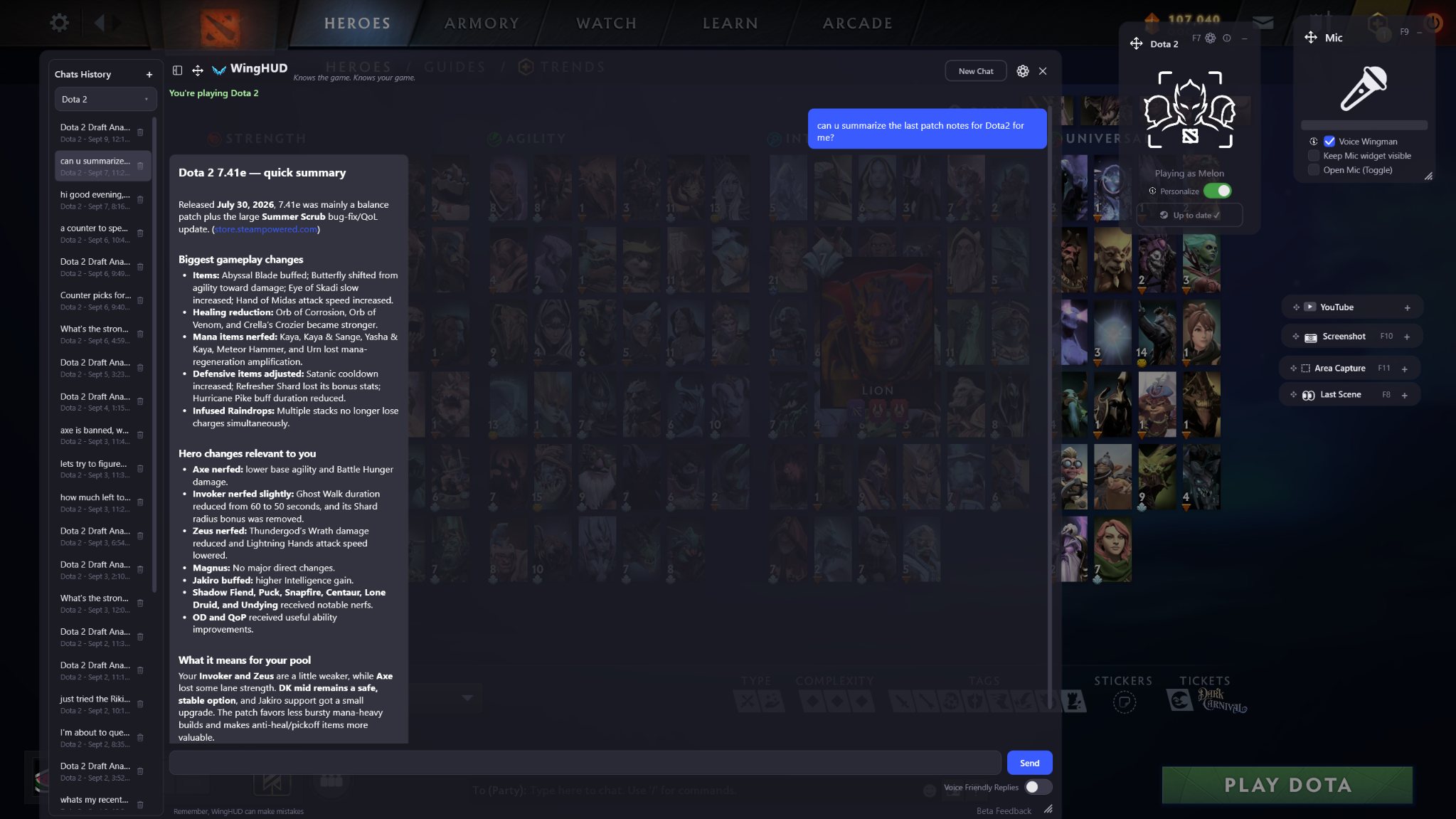Uncheck the Voice Wingman checkbox
This screenshot has width=1456, height=819.
pyautogui.click(x=1329, y=141)
